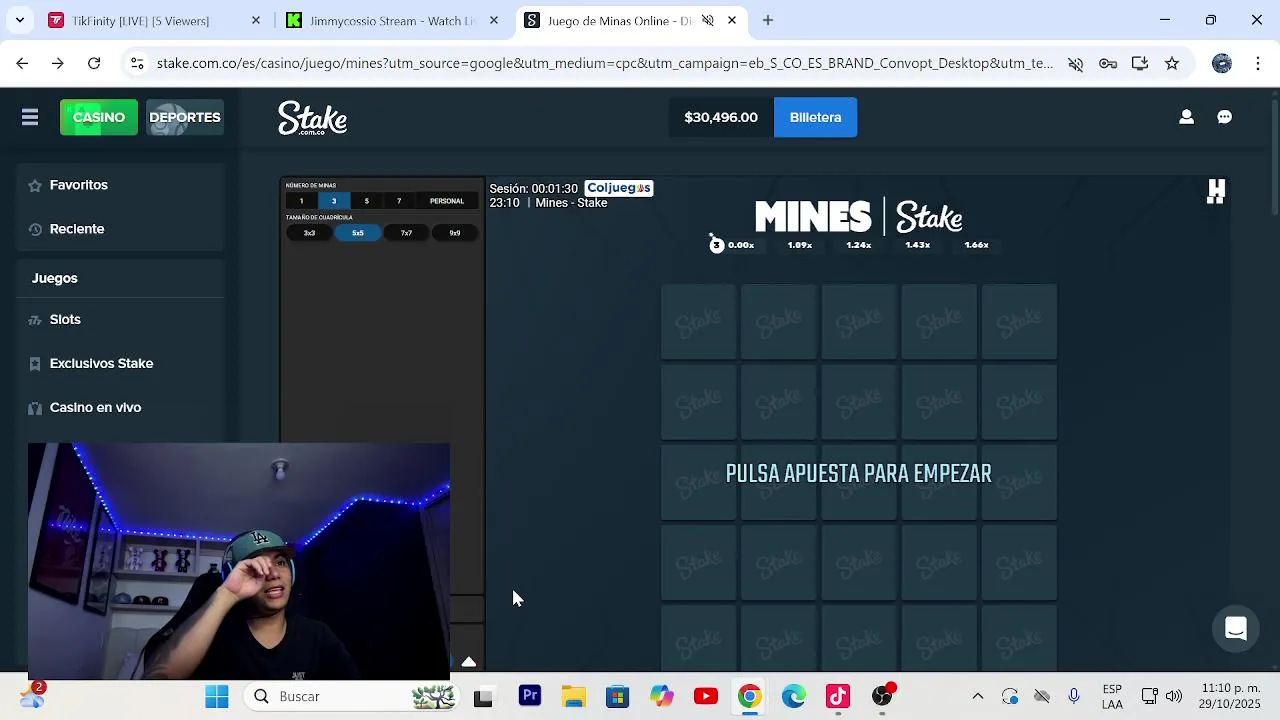
Task: Select the 5x5 grid size
Action: [358, 233]
